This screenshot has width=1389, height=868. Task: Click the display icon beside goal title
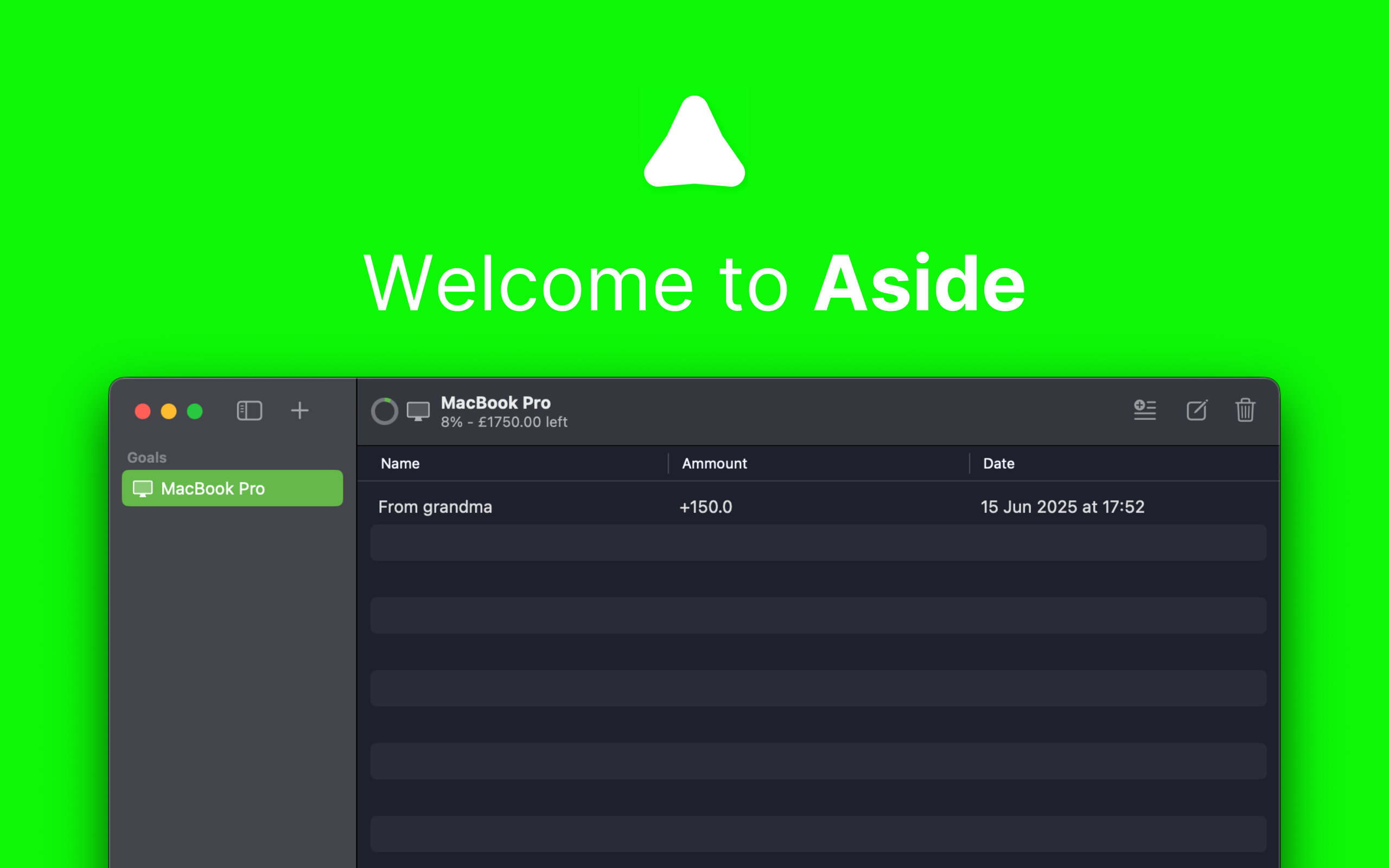(418, 411)
